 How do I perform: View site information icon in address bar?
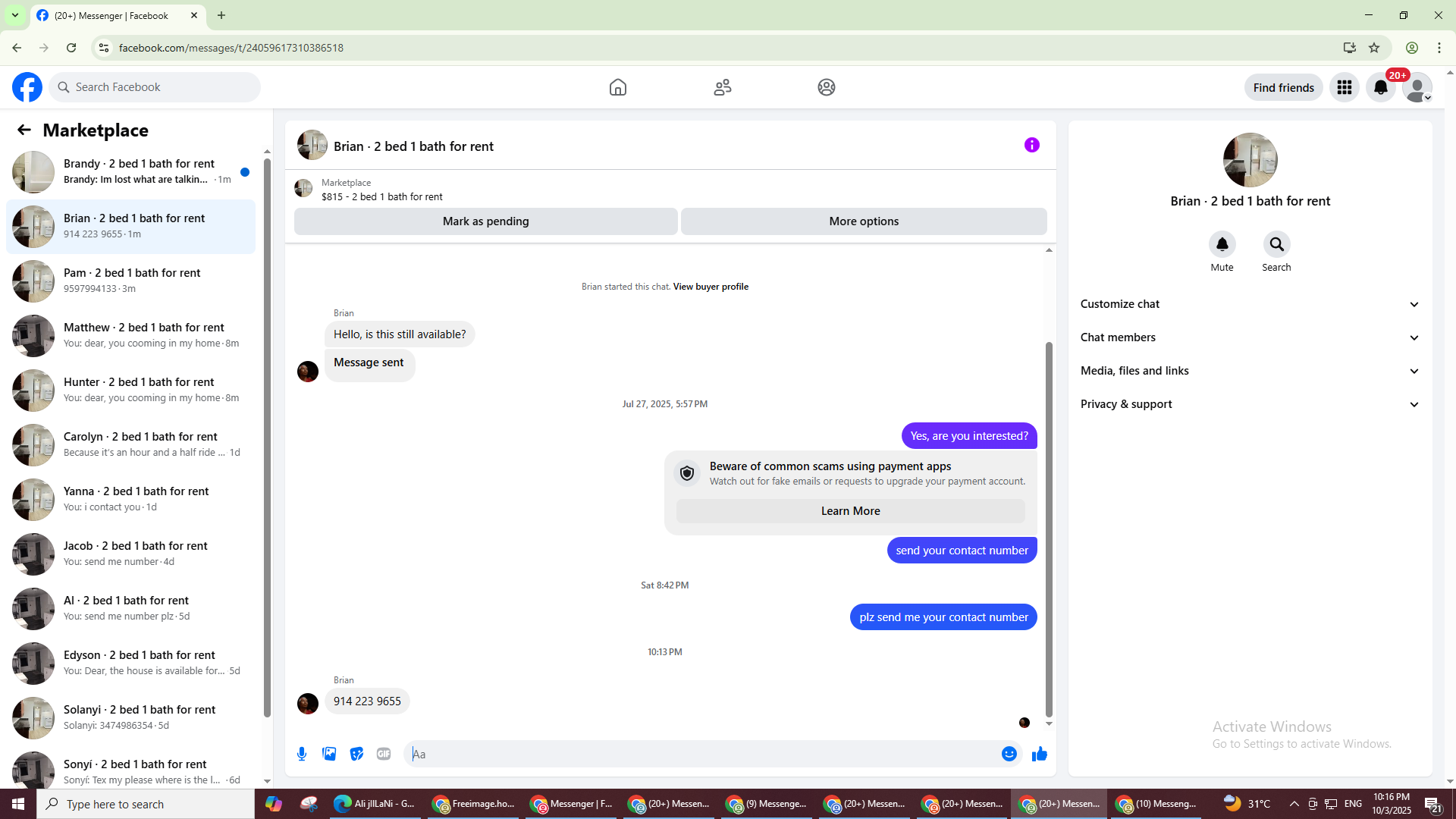[x=104, y=48]
